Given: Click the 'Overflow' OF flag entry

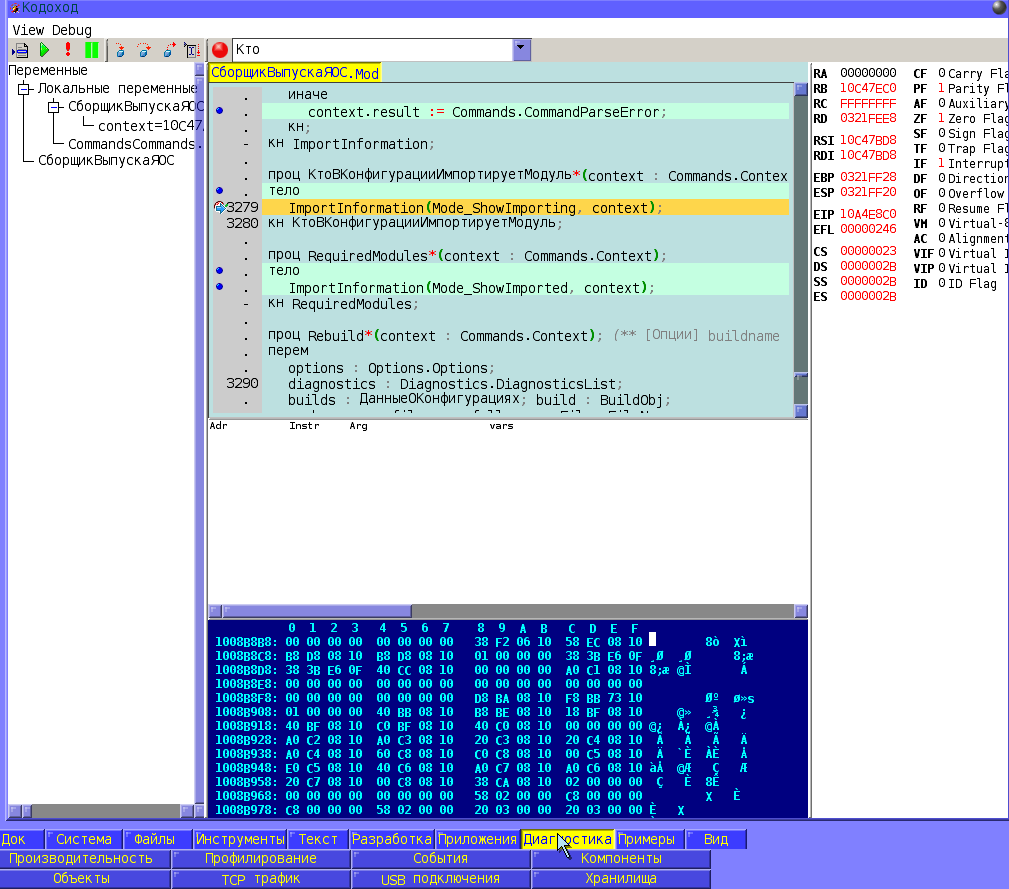Looking at the screenshot, I should point(959,193).
